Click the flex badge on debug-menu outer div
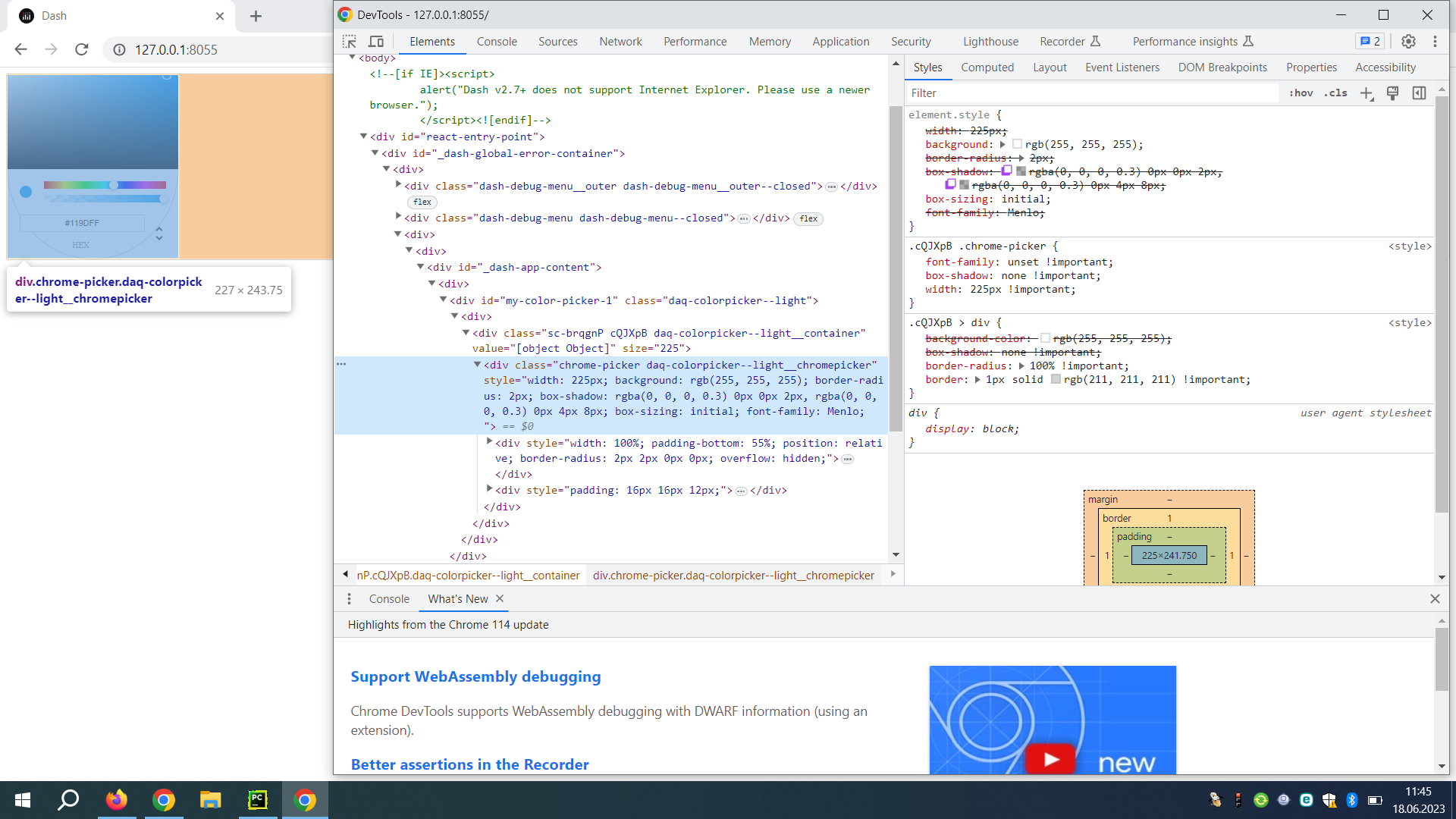Image resolution: width=1456 pixels, height=819 pixels. pyautogui.click(x=422, y=202)
